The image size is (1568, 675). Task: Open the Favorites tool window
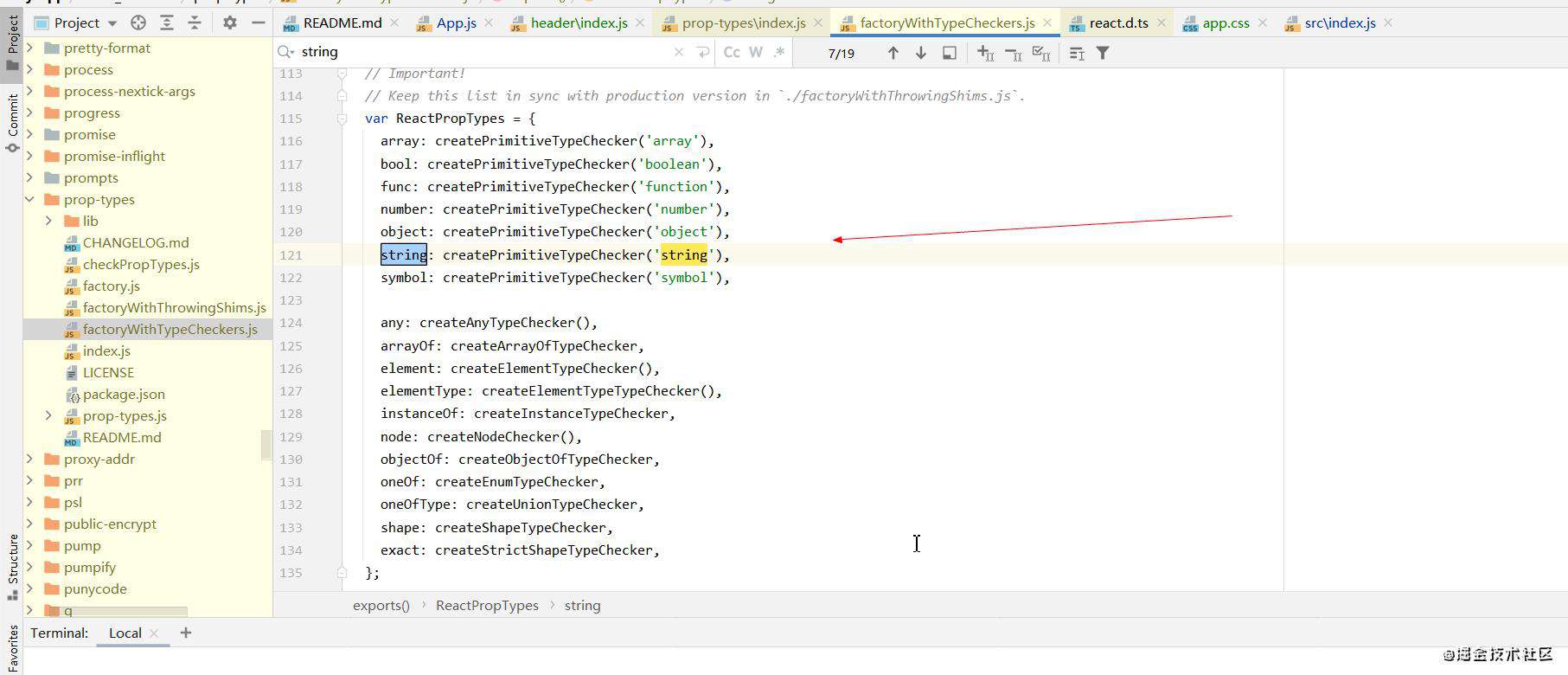tap(12, 647)
